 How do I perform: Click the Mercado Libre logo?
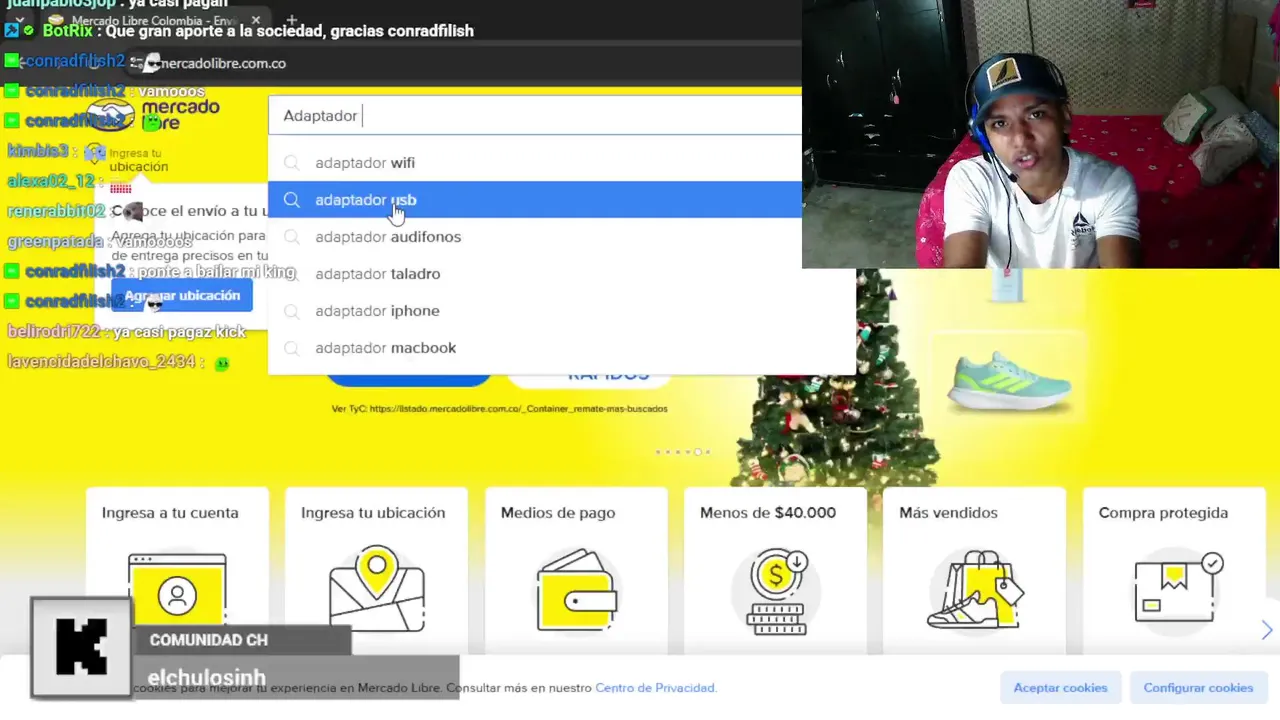pyautogui.click(x=152, y=114)
